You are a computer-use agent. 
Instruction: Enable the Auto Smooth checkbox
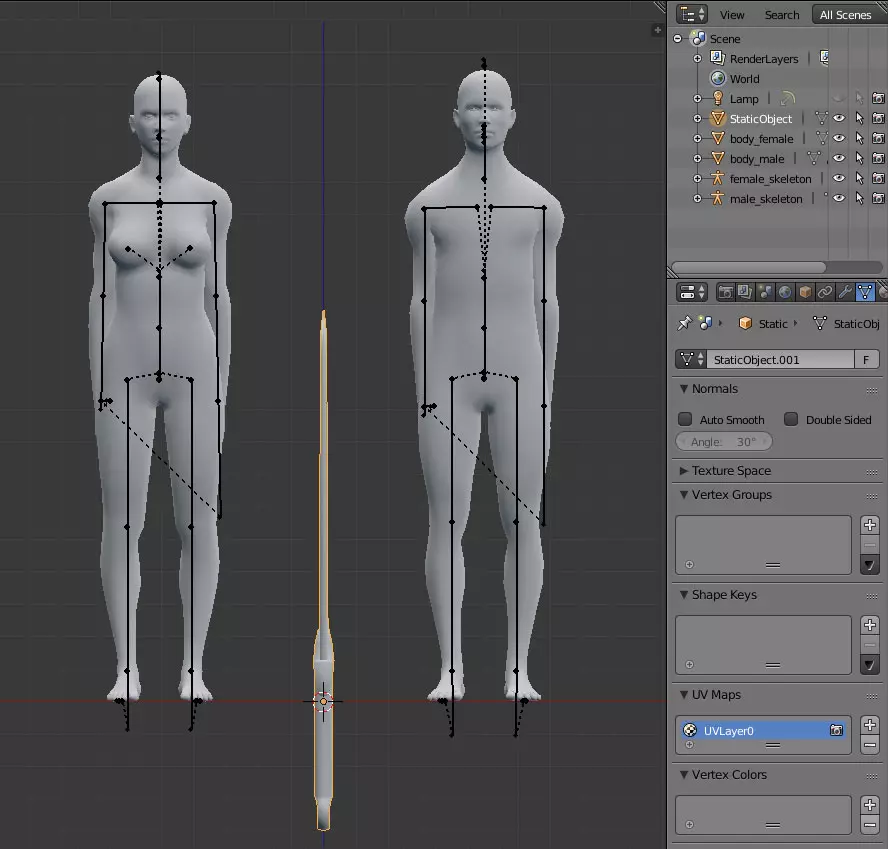[685, 420]
